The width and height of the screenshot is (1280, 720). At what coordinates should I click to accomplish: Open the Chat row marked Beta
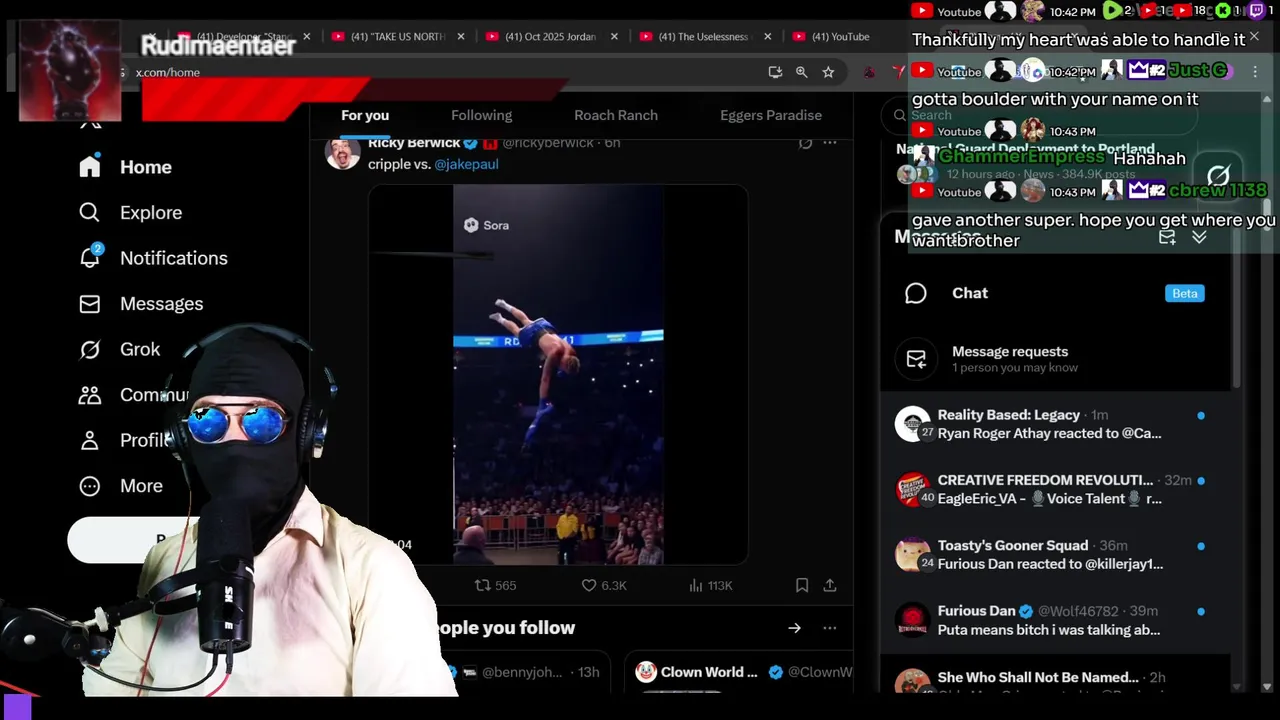[1055, 293]
